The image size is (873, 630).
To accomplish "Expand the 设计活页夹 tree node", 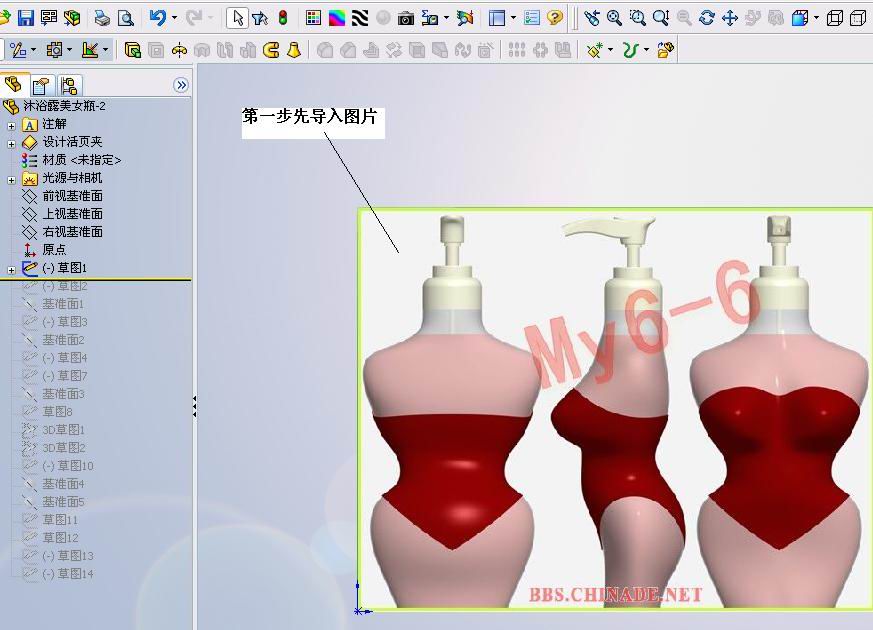I will coord(11,144).
